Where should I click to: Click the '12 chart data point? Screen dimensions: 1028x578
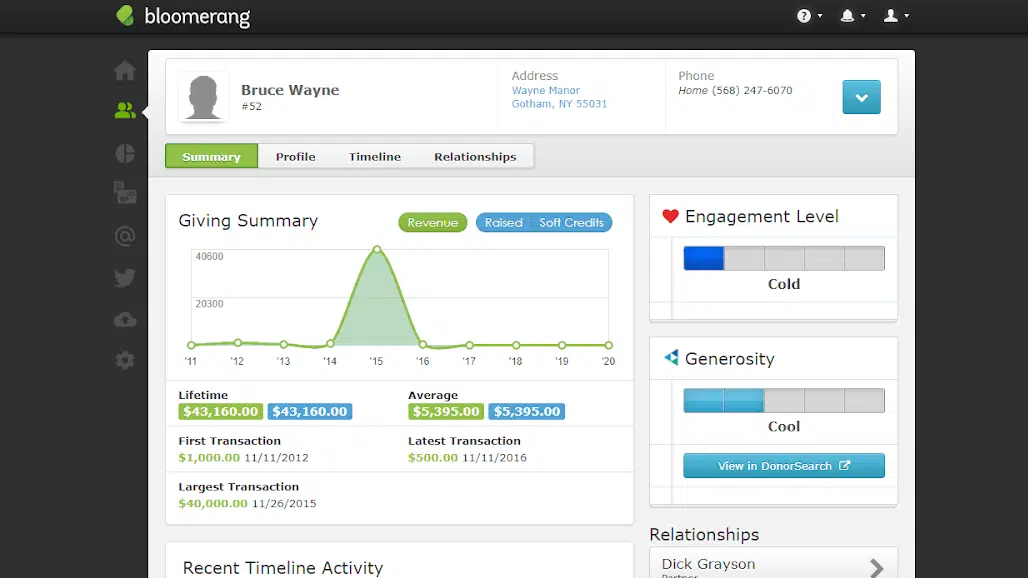coord(238,343)
